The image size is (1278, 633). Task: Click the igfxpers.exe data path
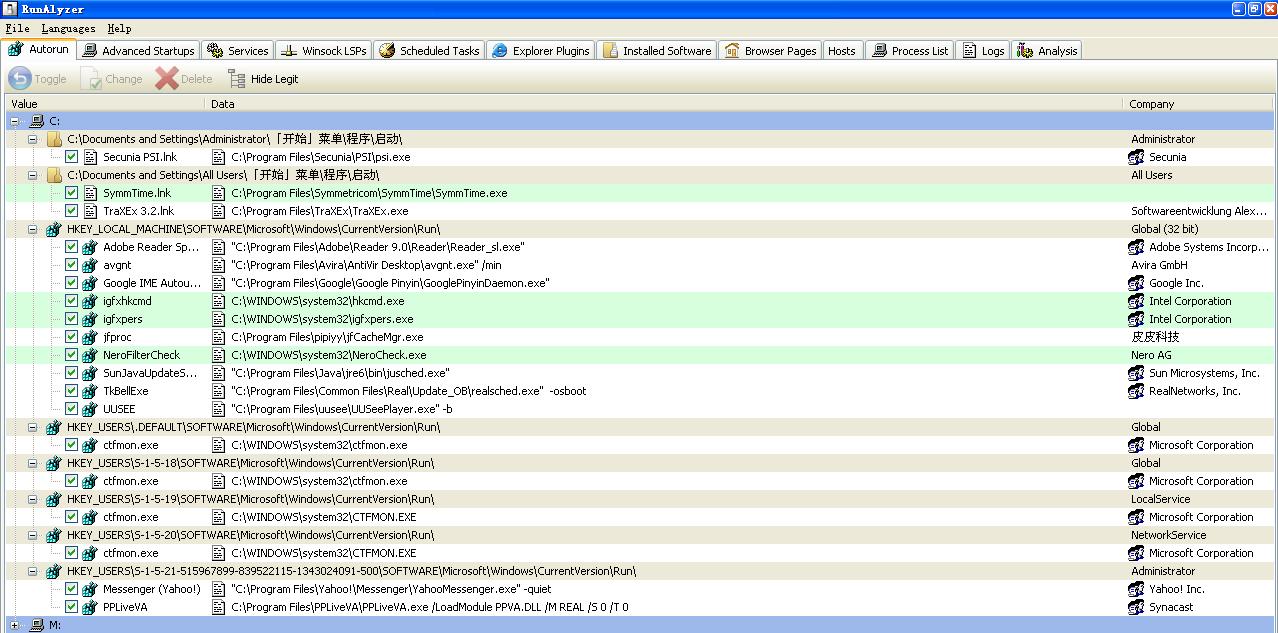click(322, 319)
